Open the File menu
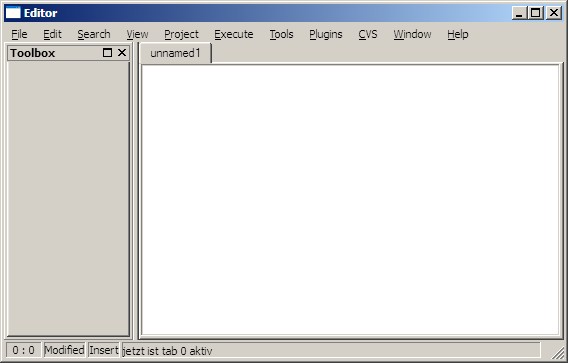The height and width of the screenshot is (363, 568). pos(19,34)
